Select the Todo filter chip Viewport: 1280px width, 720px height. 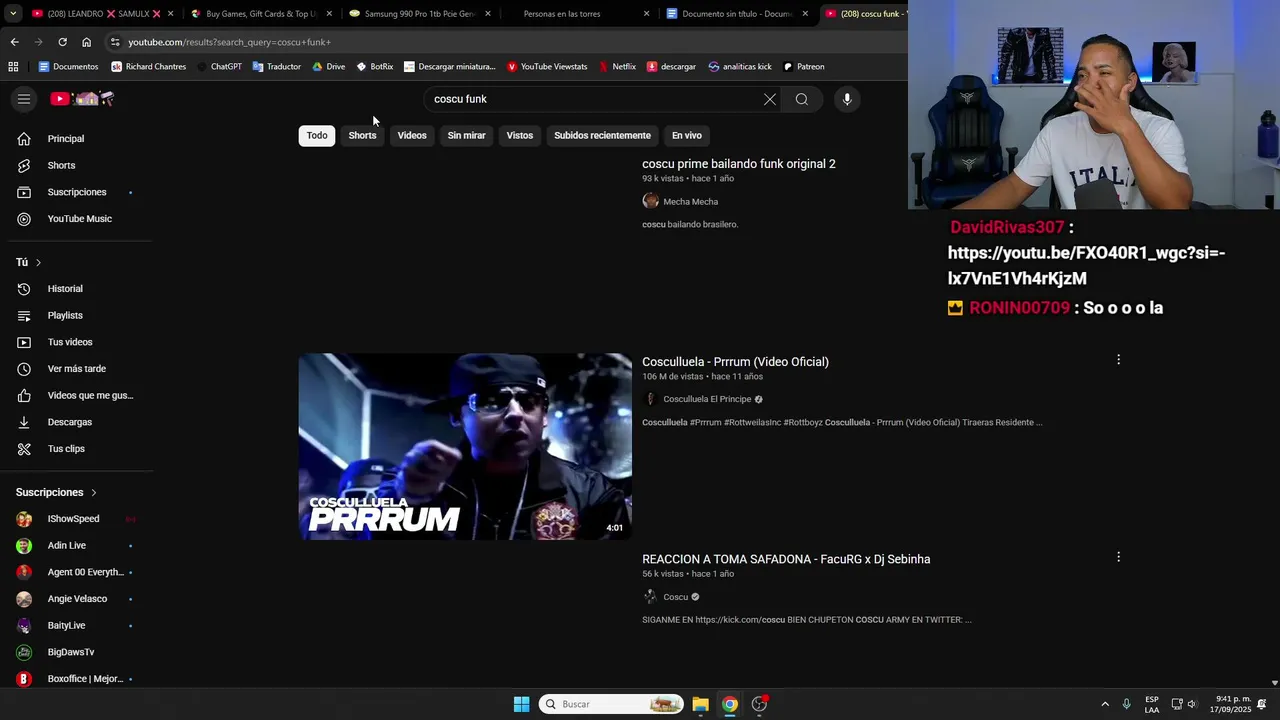click(x=317, y=135)
